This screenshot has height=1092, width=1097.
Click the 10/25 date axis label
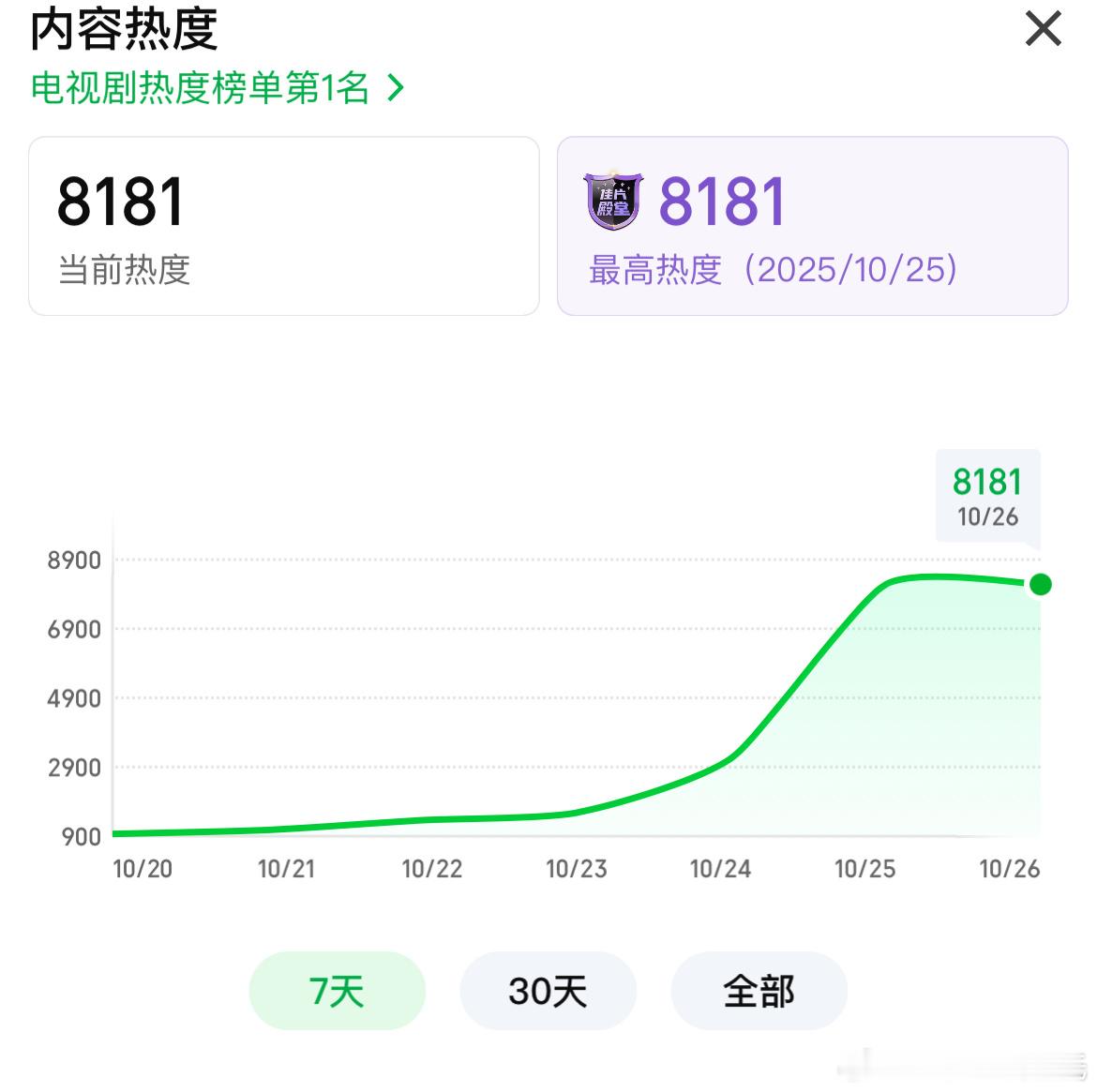click(864, 869)
